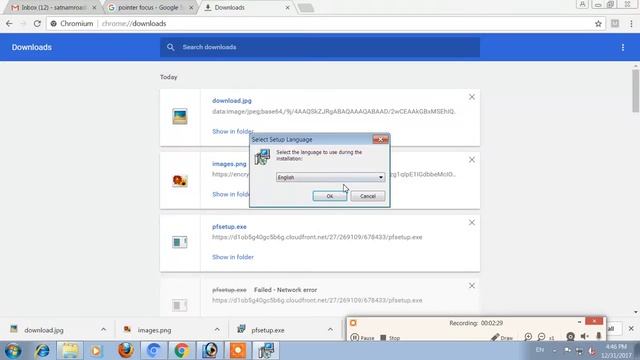The height and width of the screenshot is (360, 640).
Task: Click the failed pfsetup.exe cloudfront URL text
Action: tap(317, 300)
